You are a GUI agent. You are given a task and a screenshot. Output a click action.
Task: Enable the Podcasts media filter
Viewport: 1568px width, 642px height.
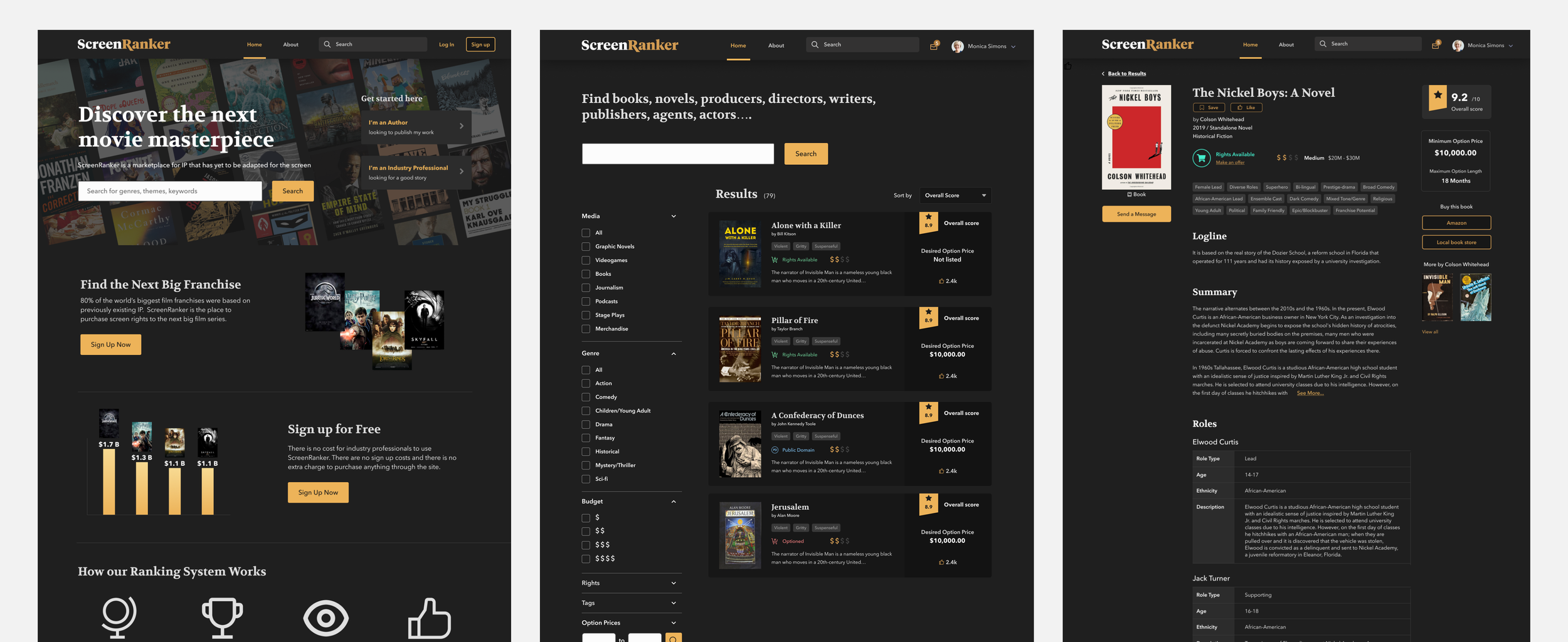tap(586, 302)
